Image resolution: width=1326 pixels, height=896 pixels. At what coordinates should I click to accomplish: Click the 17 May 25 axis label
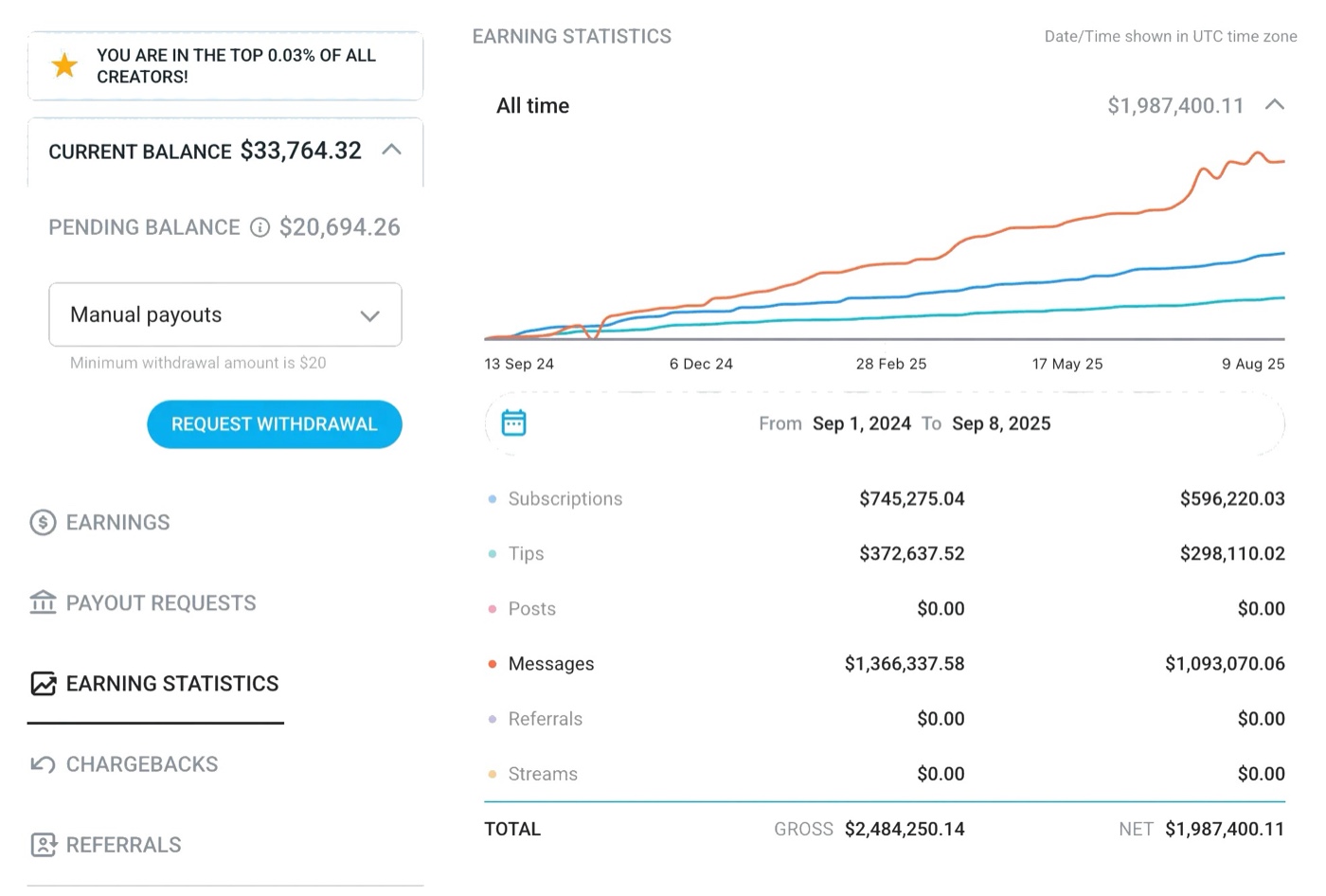coord(1067,364)
